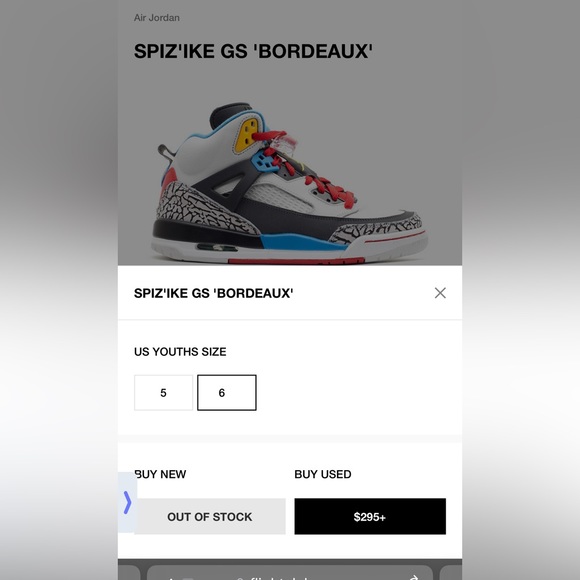Click the BUY USED heading
Viewport: 580px width, 580px height.
323,474
